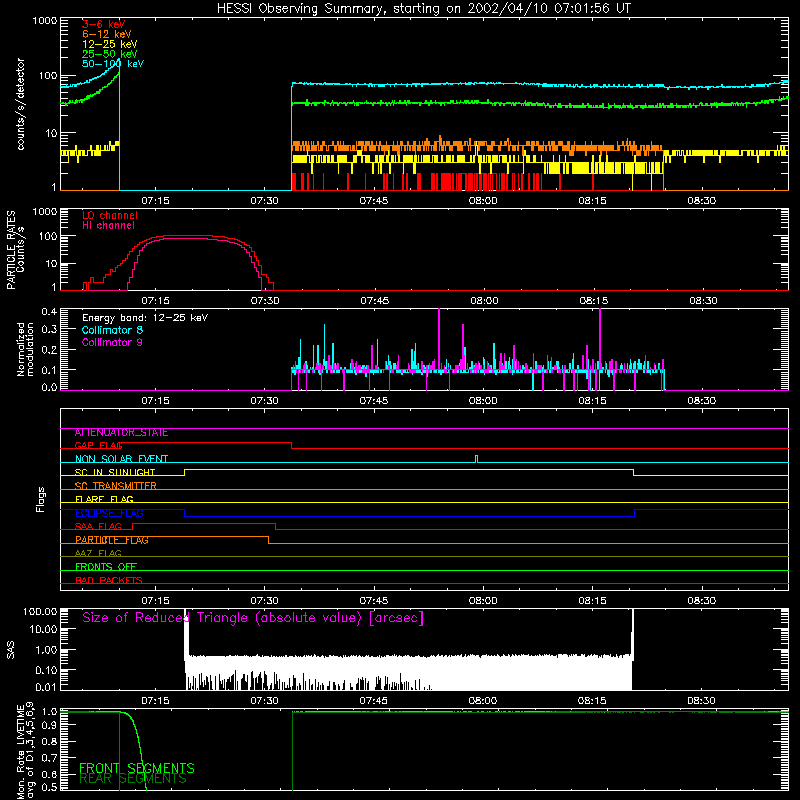Click the HESSI Observing Summary title text
The image size is (800, 800).
click(423, 9)
